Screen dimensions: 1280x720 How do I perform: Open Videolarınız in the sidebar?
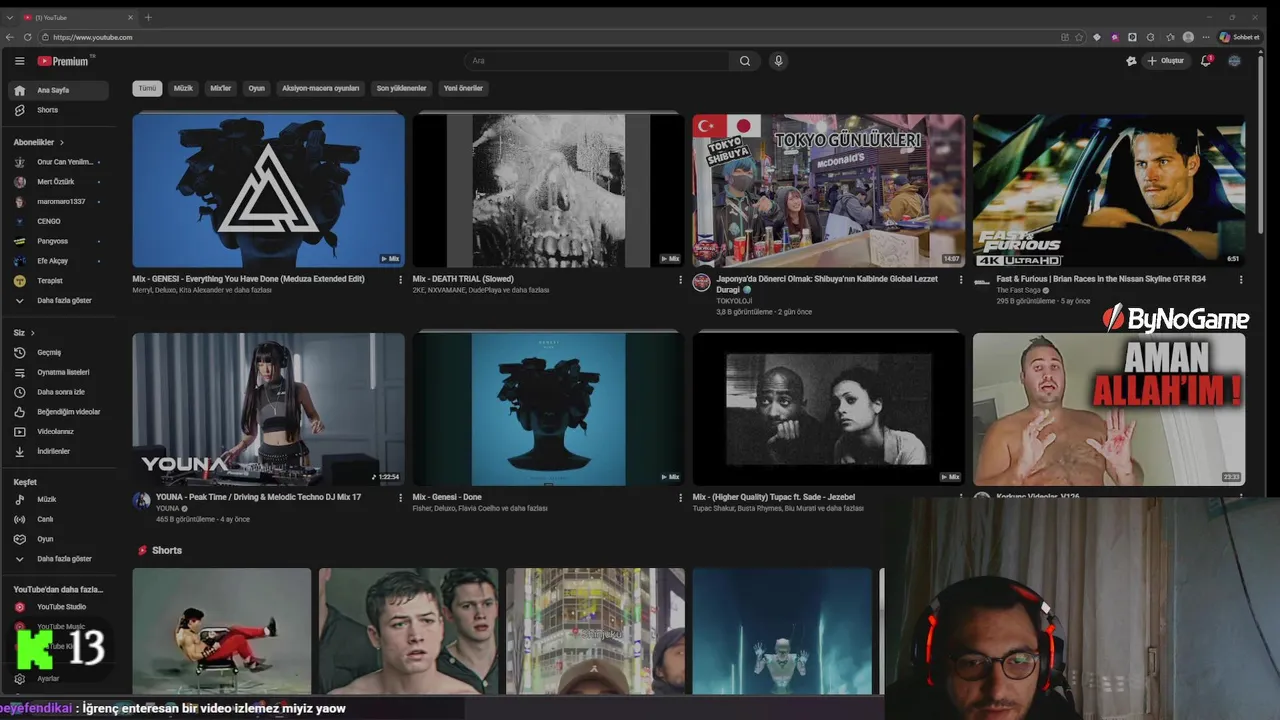pos(60,432)
